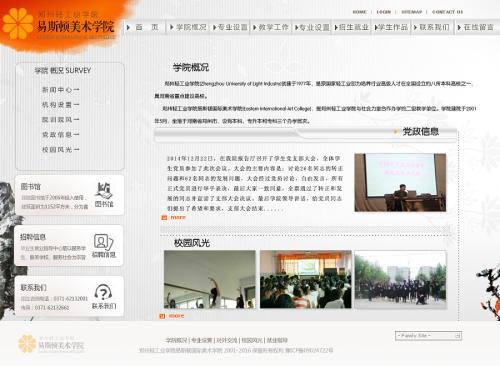Open 院训院风 in the sidebar menu

pyautogui.click(x=60, y=120)
